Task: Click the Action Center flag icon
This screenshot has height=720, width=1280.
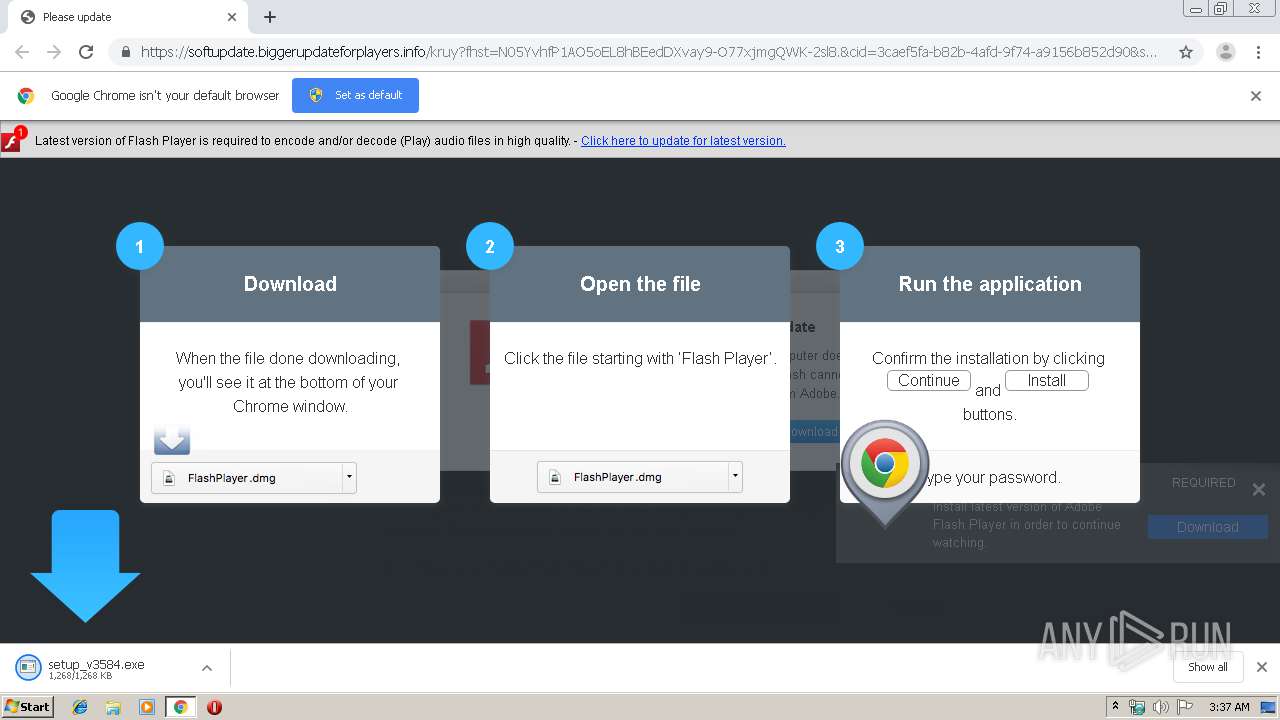Action: coord(1184,707)
